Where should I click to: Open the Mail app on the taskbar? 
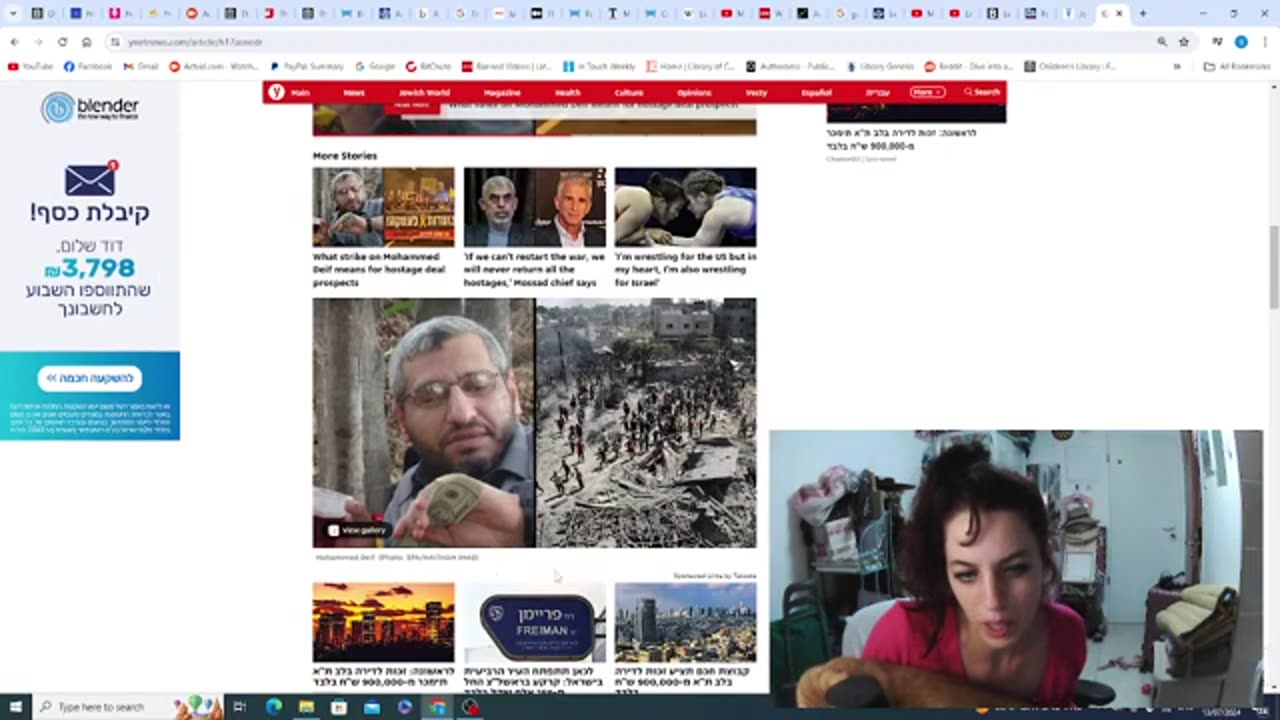(x=372, y=707)
